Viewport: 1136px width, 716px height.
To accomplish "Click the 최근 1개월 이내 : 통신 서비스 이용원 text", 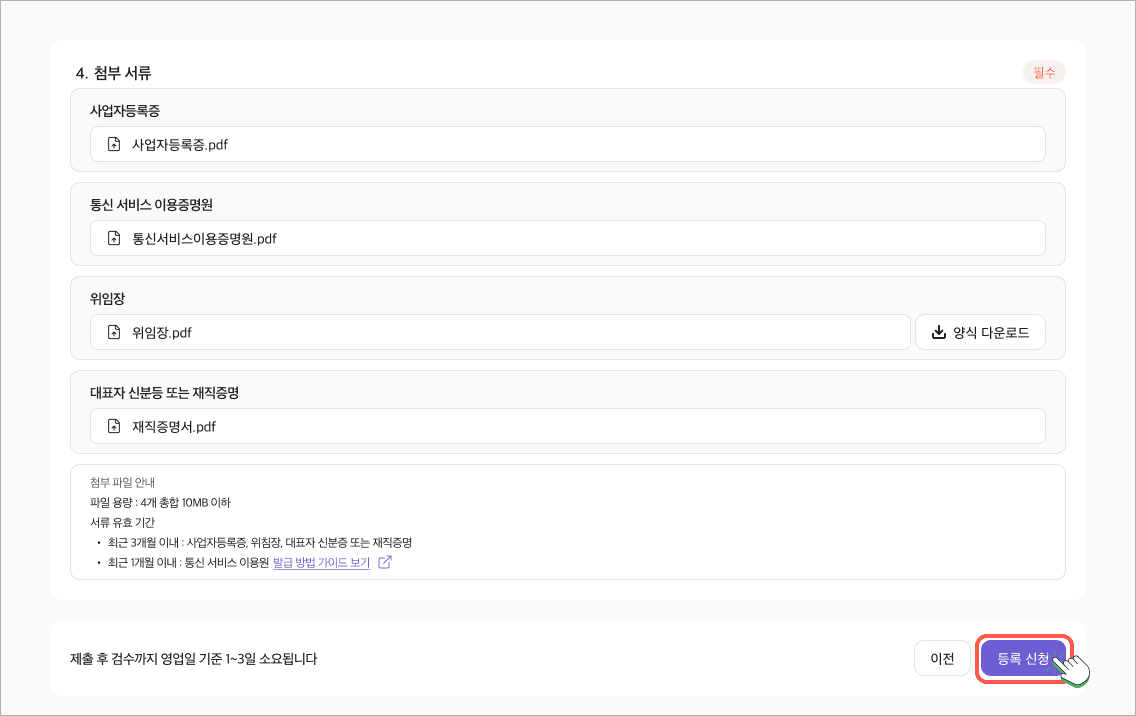I will coord(188,562).
